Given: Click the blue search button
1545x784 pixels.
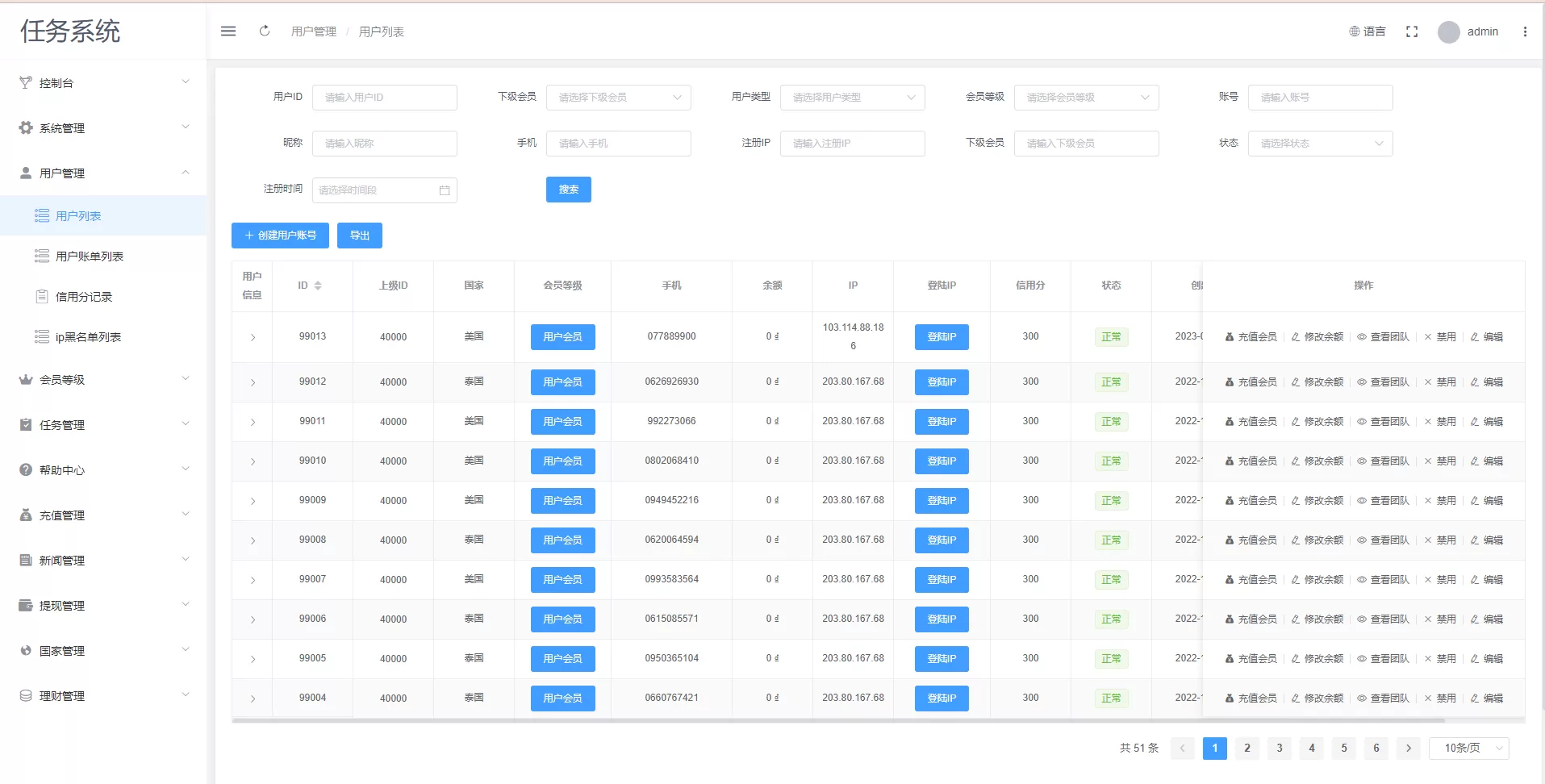Looking at the screenshot, I should click(568, 190).
